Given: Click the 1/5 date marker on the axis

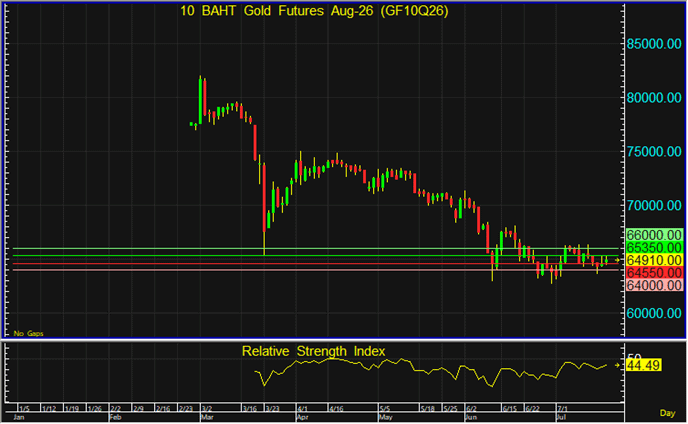Looking at the screenshot, I should (x=25, y=409).
